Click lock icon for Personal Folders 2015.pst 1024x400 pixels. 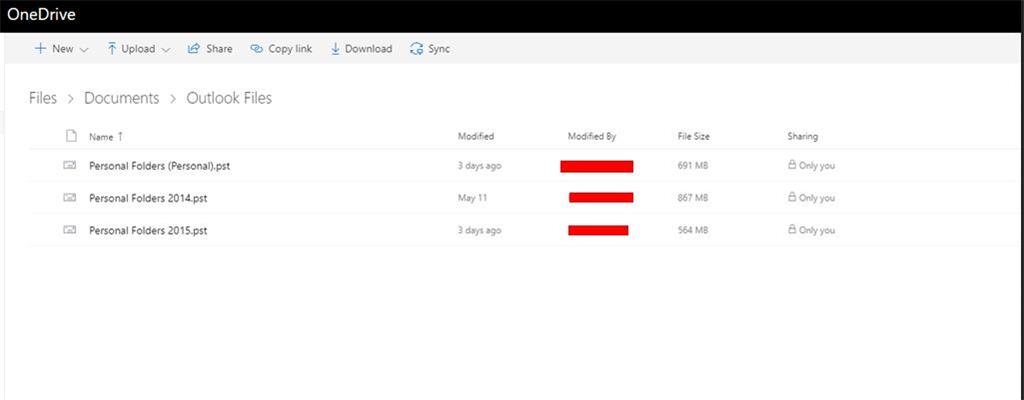point(792,229)
